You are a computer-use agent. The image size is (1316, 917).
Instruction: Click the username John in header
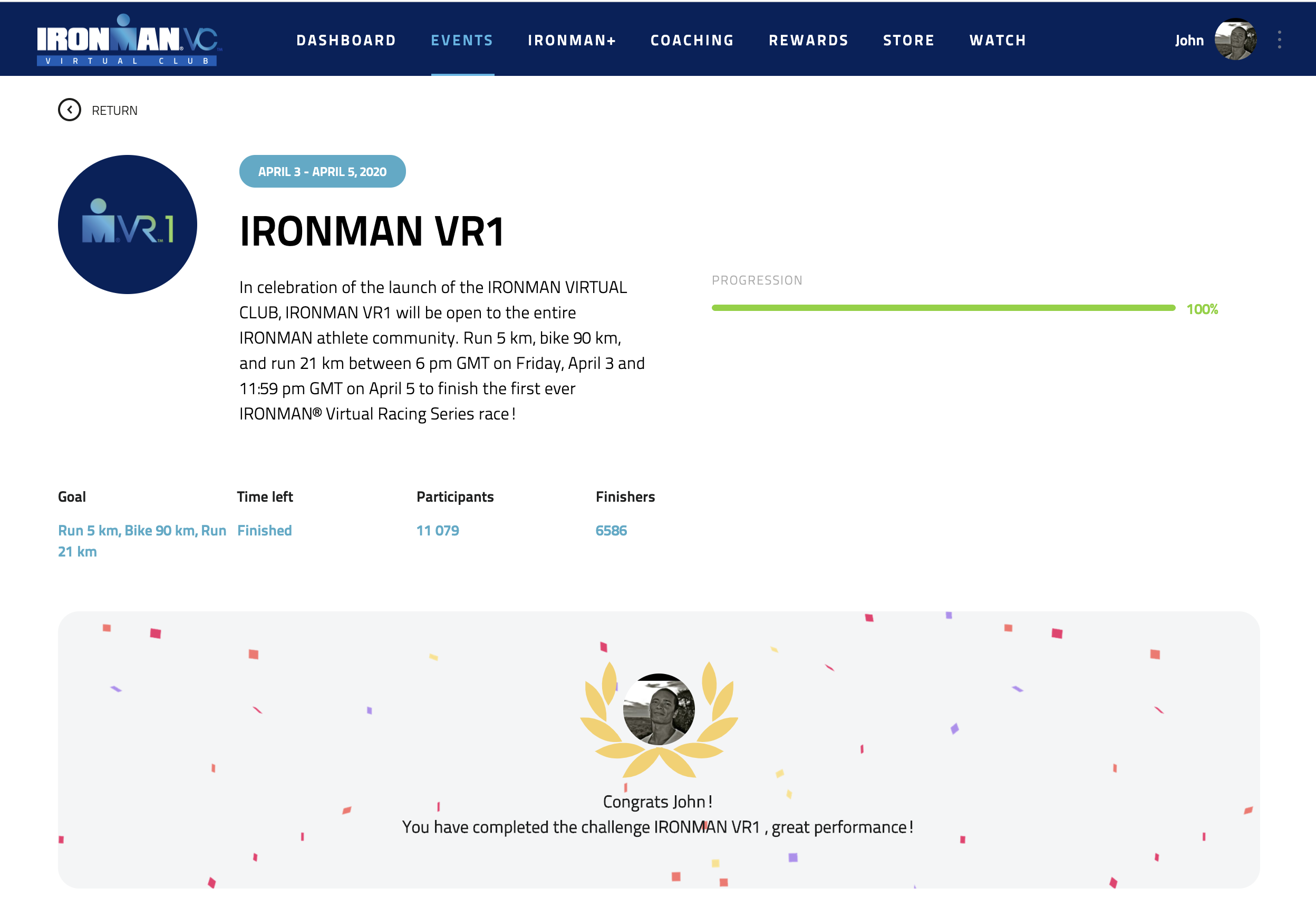1189,40
